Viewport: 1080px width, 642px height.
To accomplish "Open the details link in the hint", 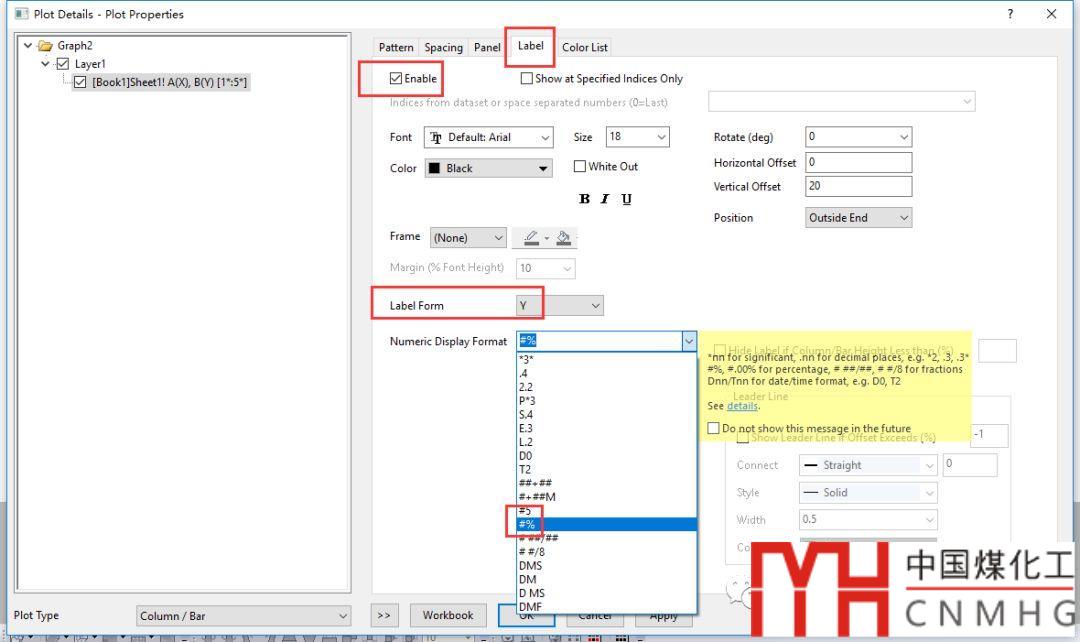I will point(742,406).
